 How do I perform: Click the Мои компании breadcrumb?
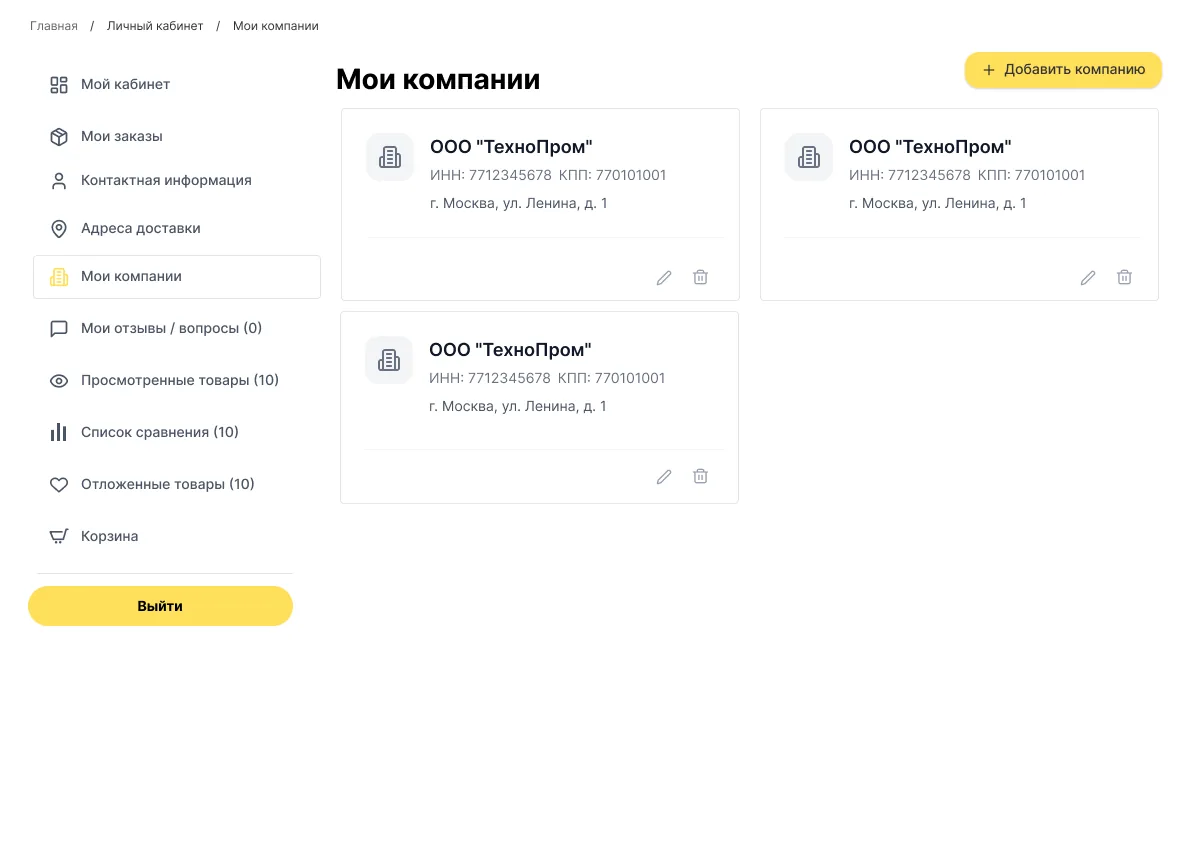(276, 26)
